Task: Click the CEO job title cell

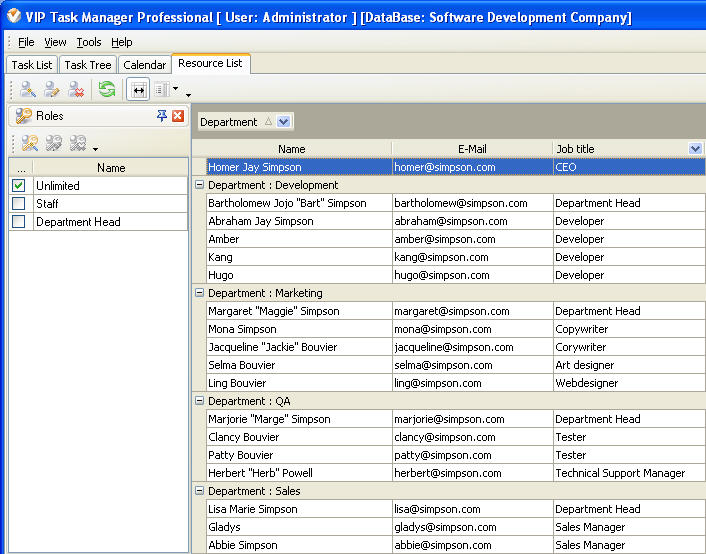Action: click(629, 167)
